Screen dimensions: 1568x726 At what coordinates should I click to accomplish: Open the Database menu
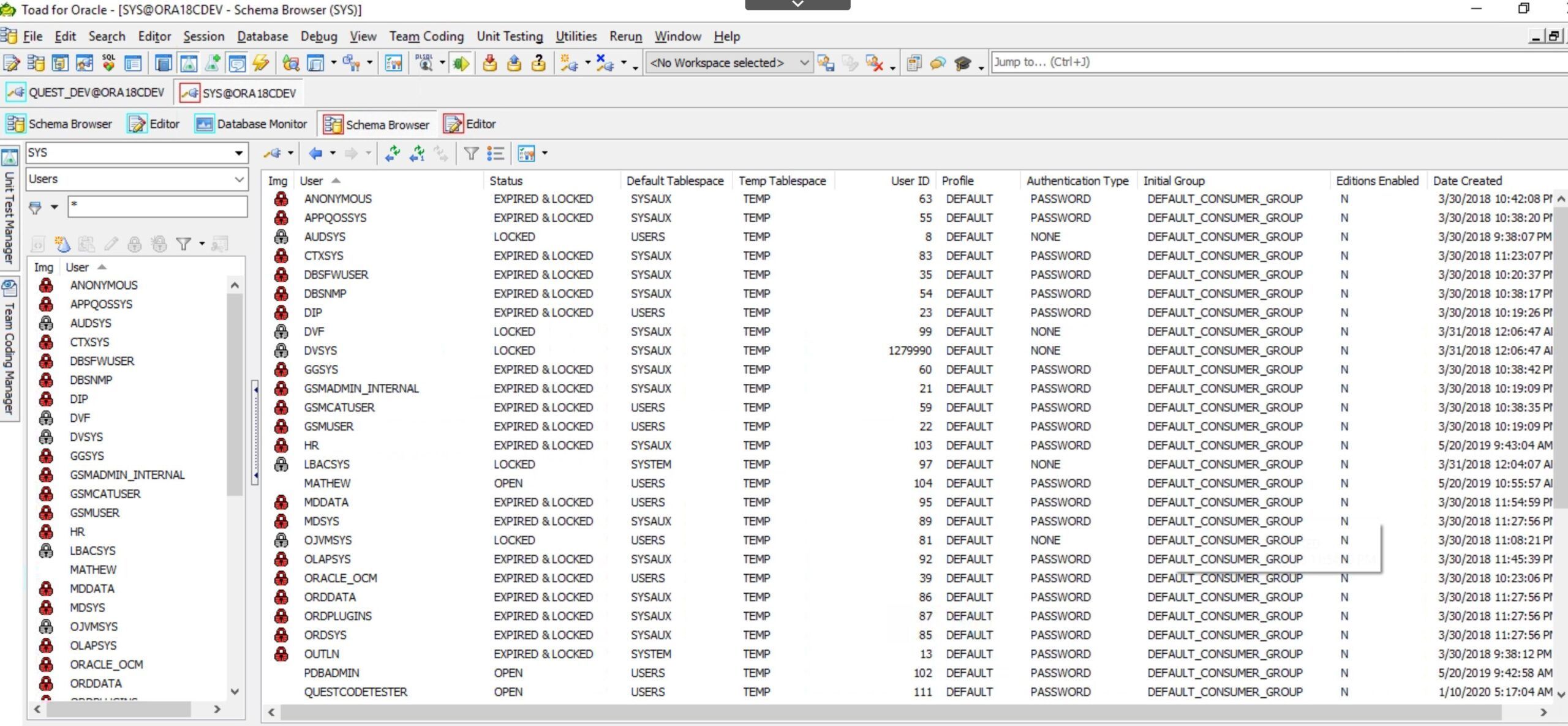coord(262,37)
